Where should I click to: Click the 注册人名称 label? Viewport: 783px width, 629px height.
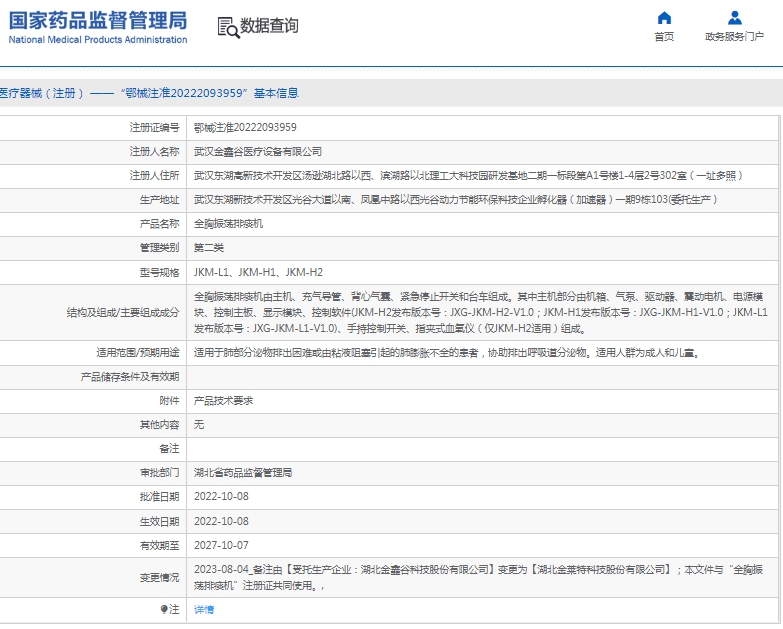coord(154,152)
